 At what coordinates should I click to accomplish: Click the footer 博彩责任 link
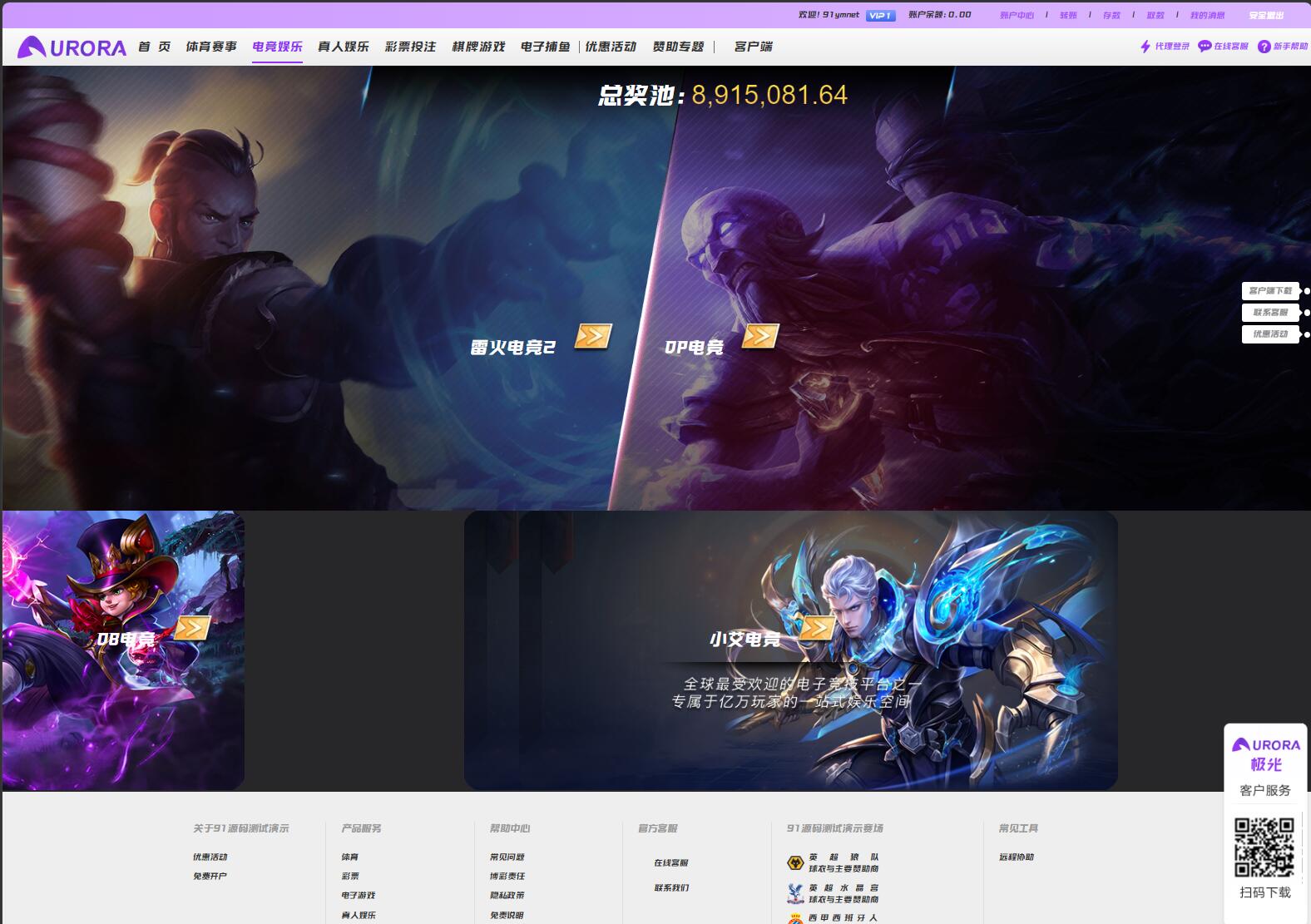(x=507, y=876)
